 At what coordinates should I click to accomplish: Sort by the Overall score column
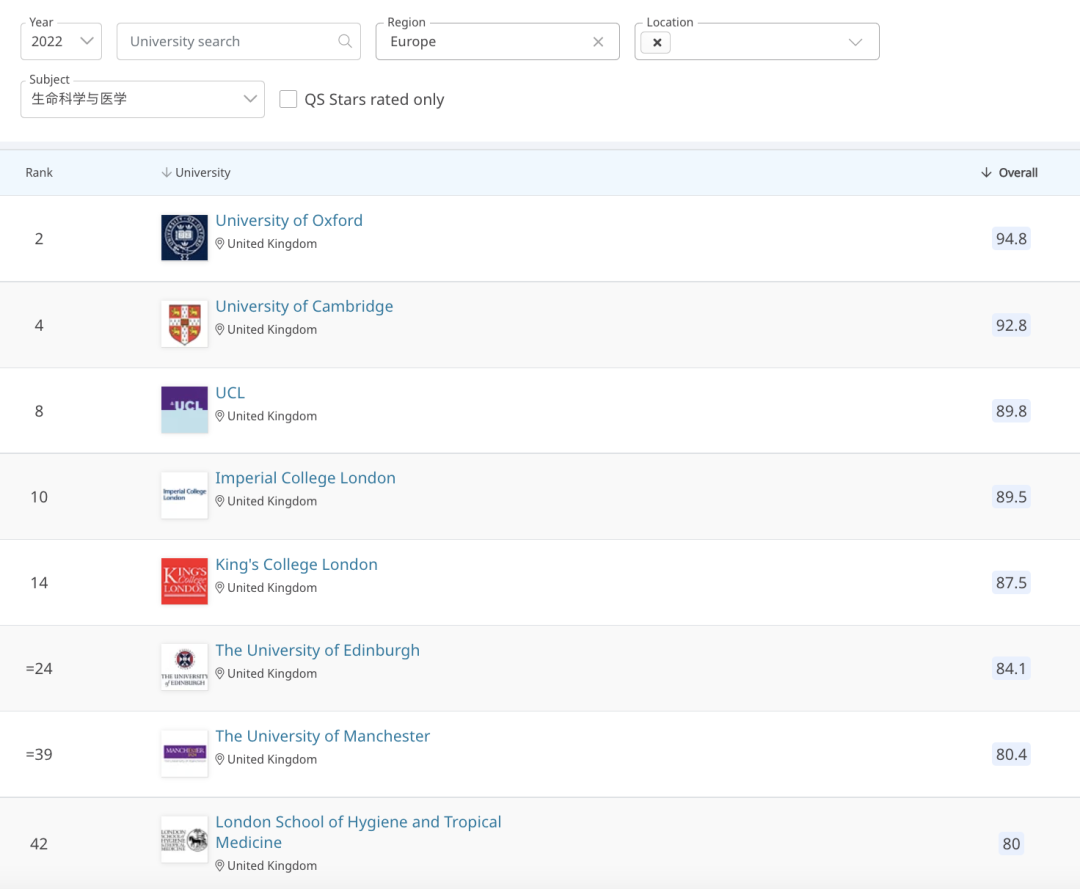pos(1010,173)
